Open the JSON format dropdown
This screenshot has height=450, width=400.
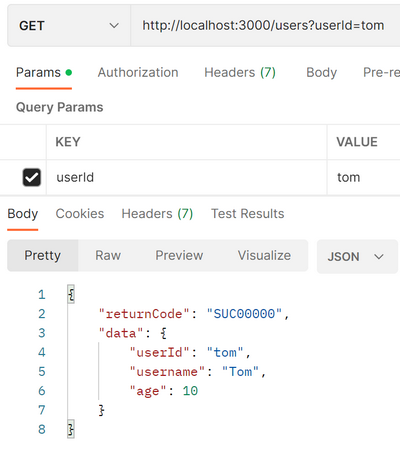click(357, 257)
